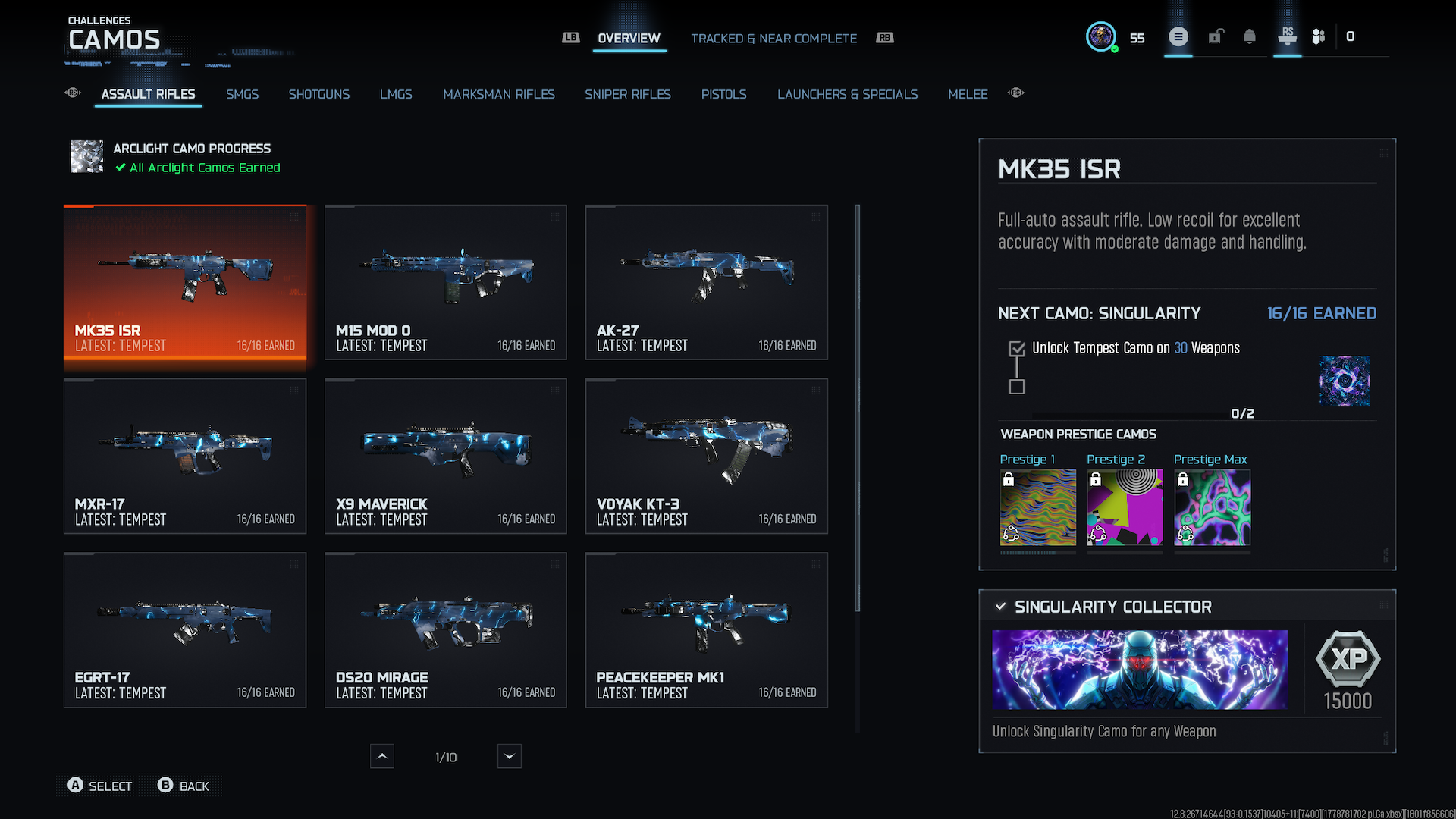This screenshot has width=1456, height=819.
Task: Click the A Select button icon
Action: pyautogui.click(x=75, y=785)
